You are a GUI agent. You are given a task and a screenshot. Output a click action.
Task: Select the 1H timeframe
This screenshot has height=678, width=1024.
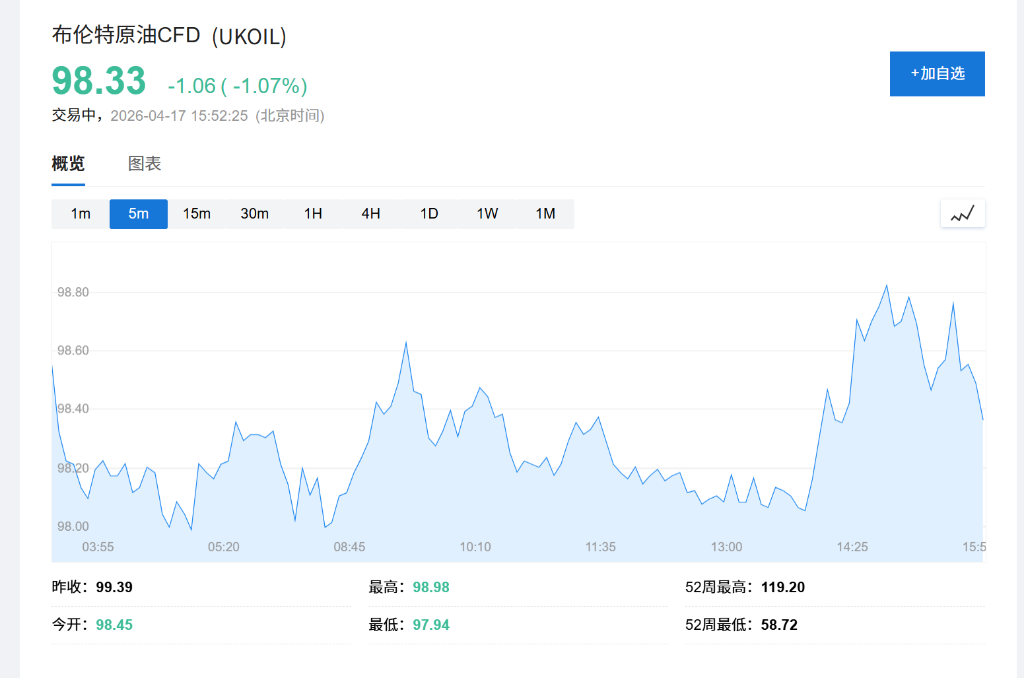point(312,213)
